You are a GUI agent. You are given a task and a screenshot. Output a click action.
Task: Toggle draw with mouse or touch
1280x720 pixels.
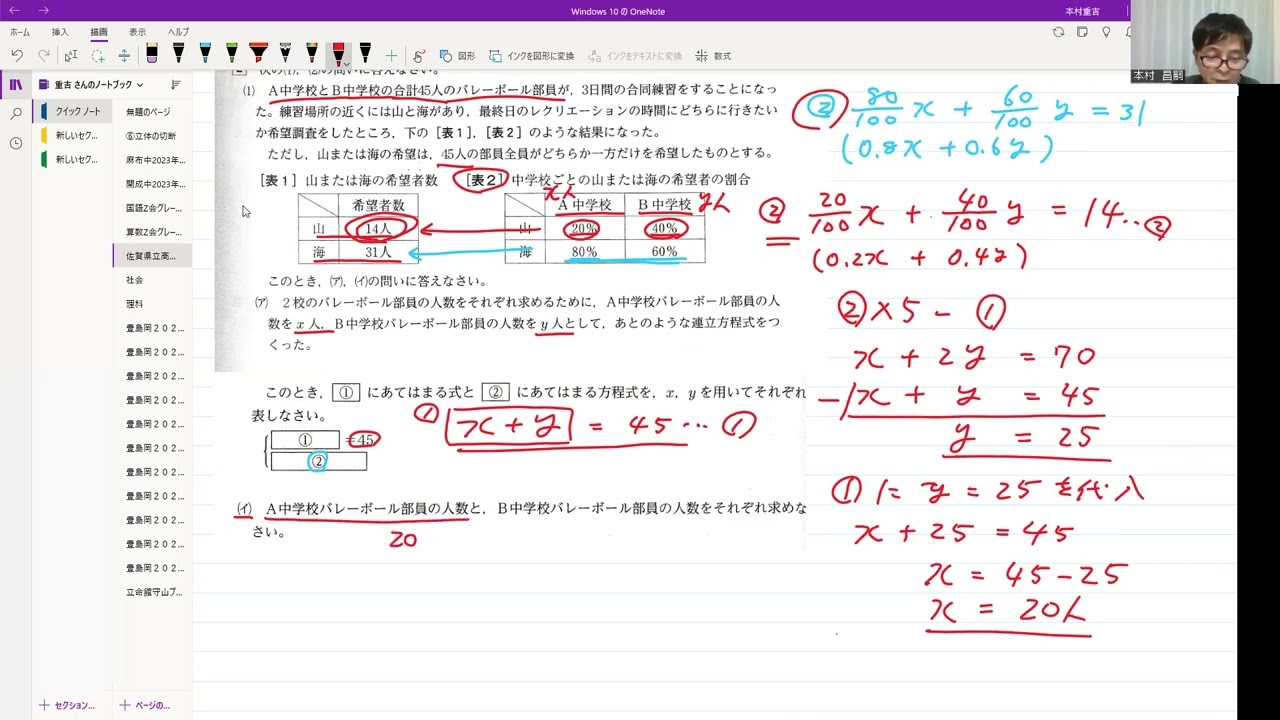pos(418,56)
